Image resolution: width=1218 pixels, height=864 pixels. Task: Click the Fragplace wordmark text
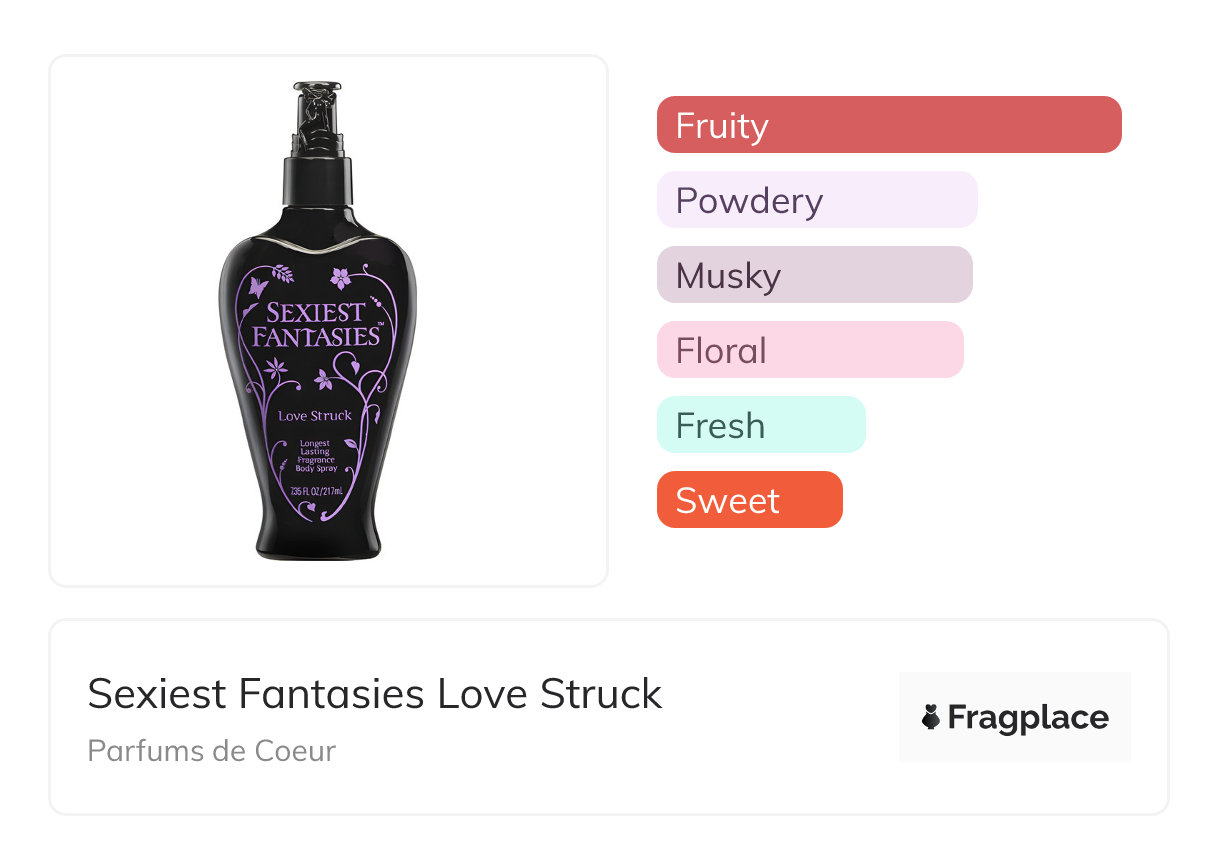tap(1028, 717)
